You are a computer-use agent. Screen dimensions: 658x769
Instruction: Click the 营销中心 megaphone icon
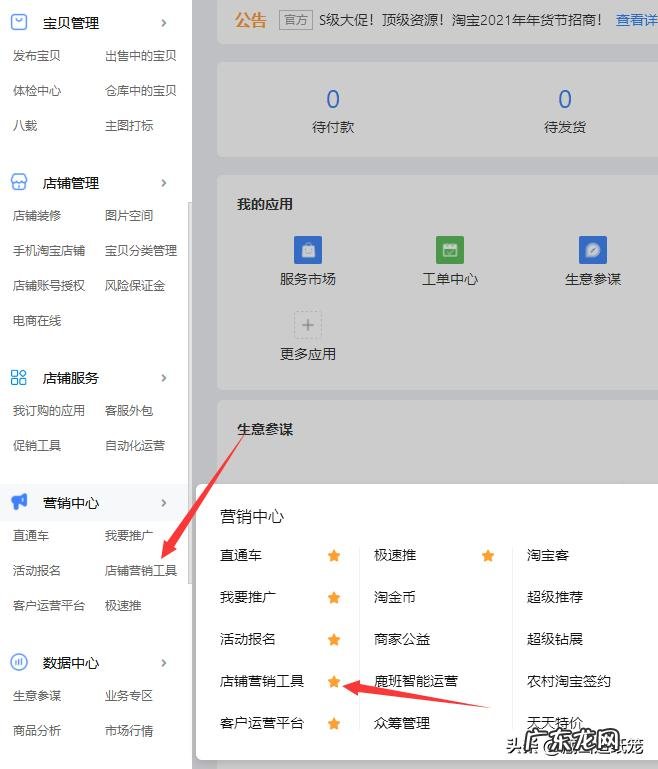pyautogui.click(x=19, y=502)
